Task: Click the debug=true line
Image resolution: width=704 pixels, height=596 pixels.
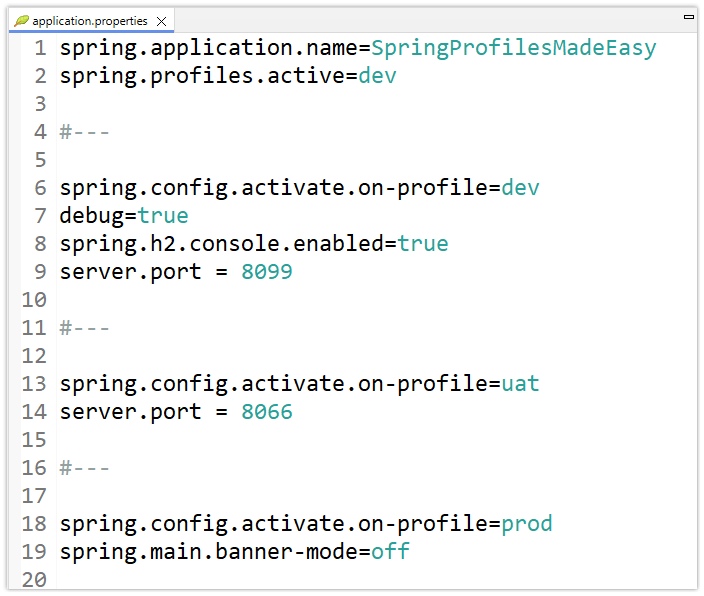Action: click(123, 216)
